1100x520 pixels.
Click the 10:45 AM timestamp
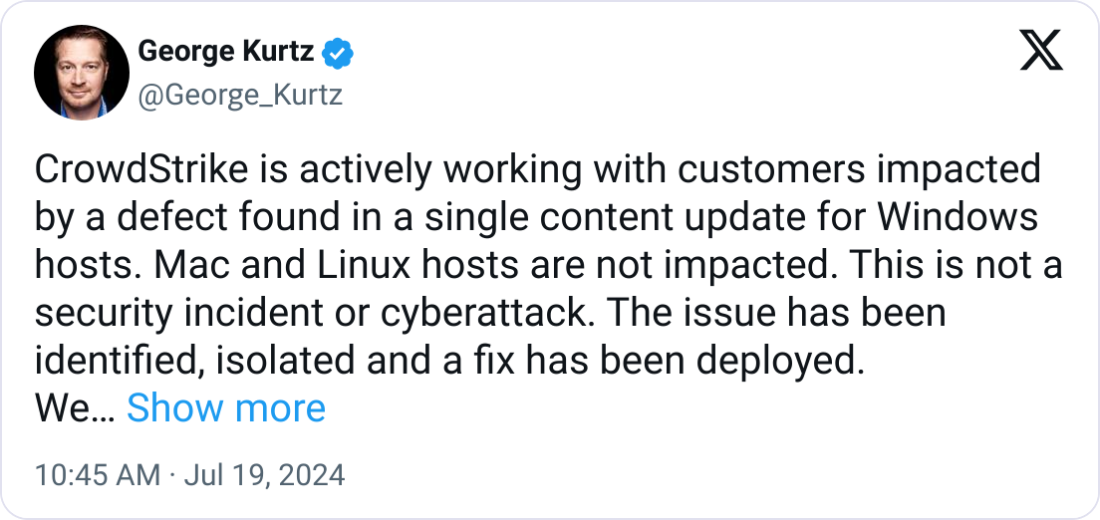pos(98,475)
